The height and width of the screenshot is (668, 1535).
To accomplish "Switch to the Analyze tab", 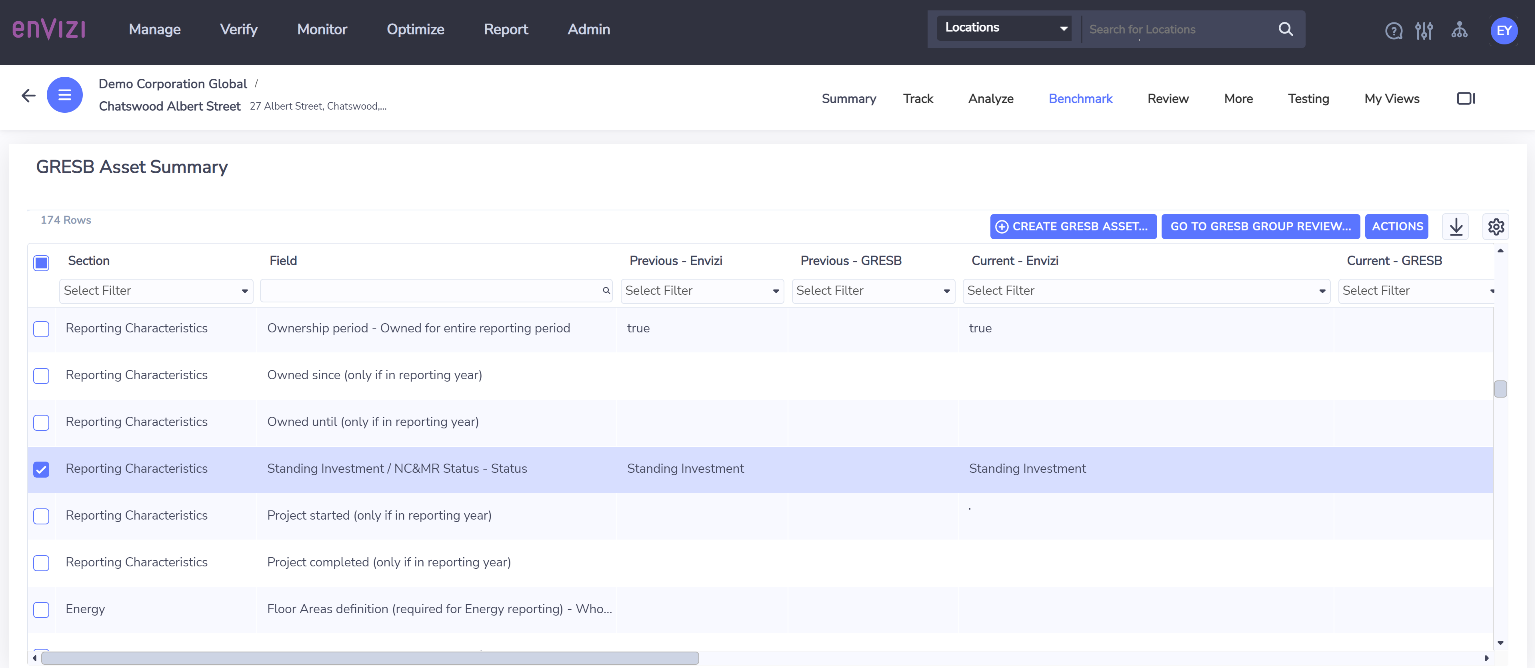I will (991, 99).
